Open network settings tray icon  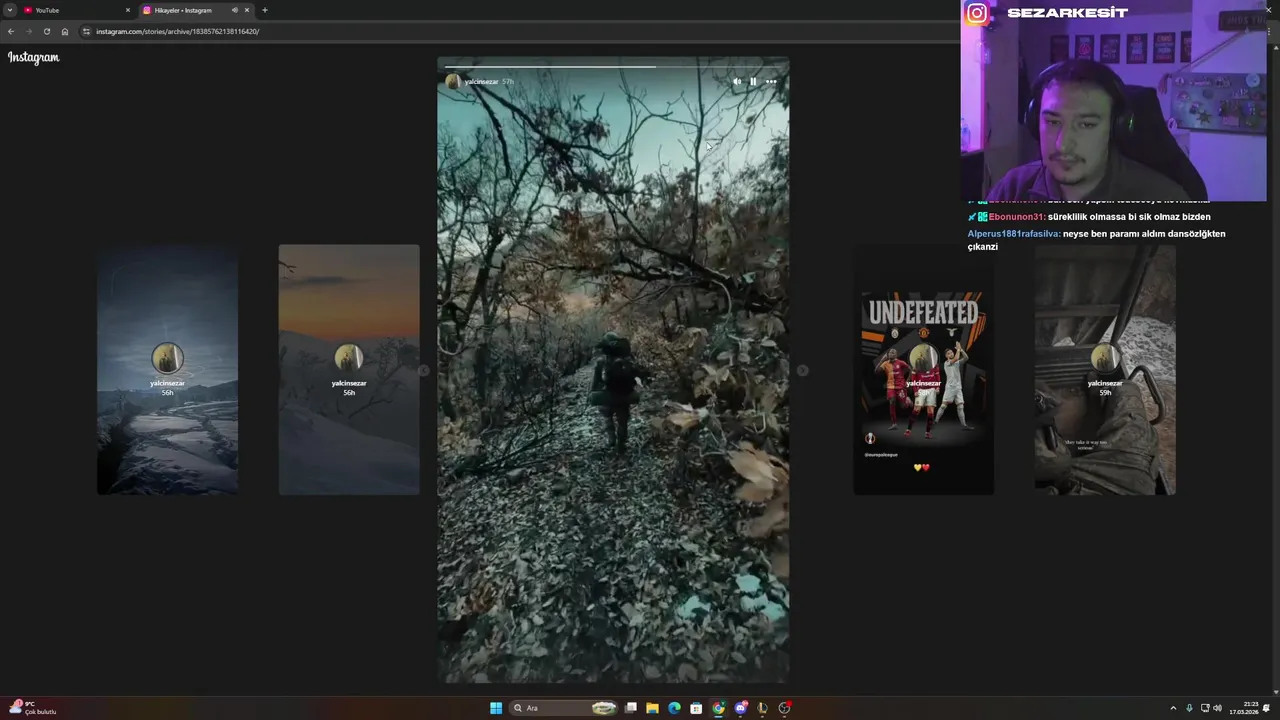(x=1205, y=708)
